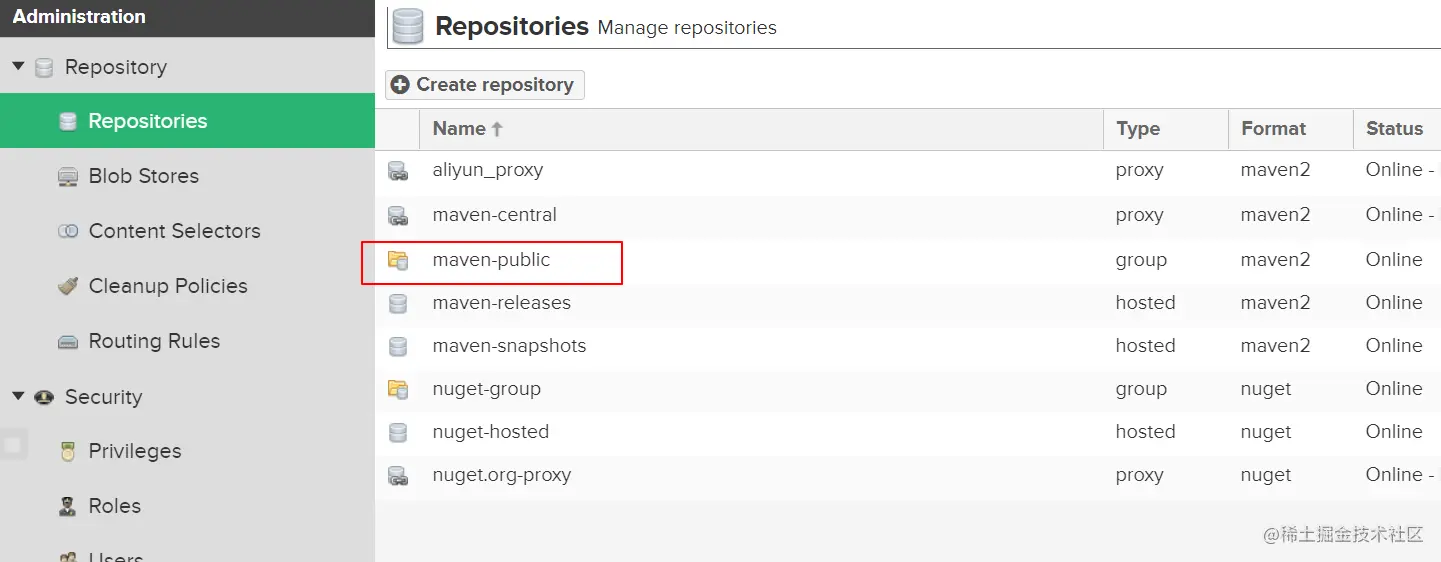Click the Cleanup Policies broom icon

pos(68,287)
